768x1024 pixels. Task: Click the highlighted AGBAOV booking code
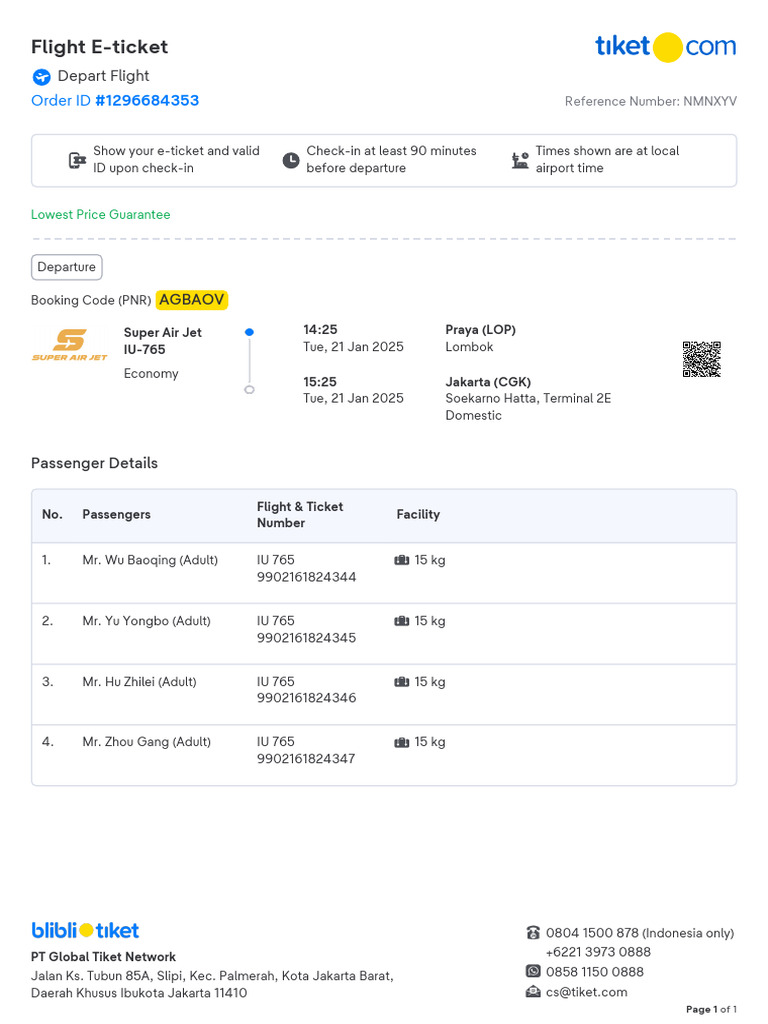pyautogui.click(x=191, y=300)
